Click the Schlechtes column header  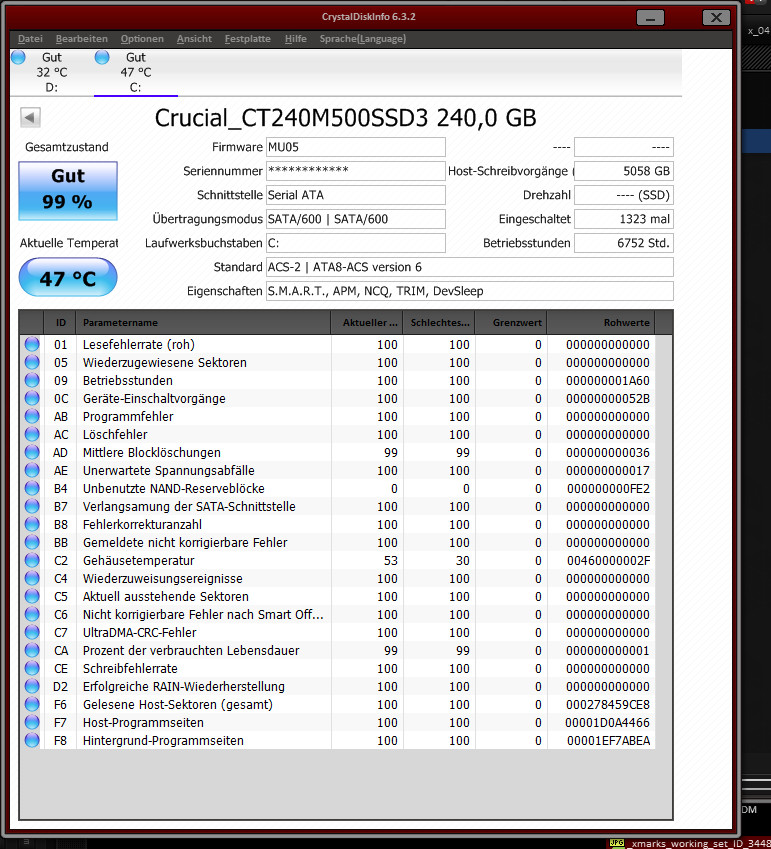[x=439, y=322]
